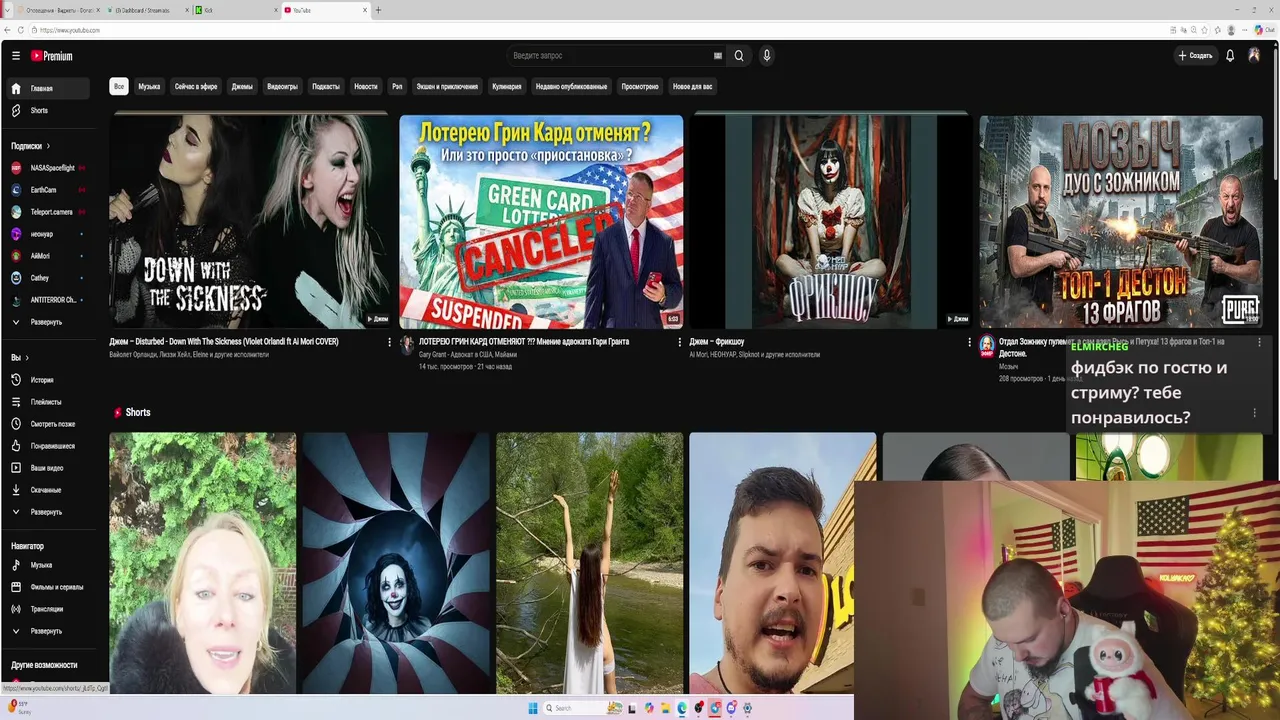Select the Музыка filter chip
The height and width of the screenshot is (720, 1280).
click(x=149, y=87)
